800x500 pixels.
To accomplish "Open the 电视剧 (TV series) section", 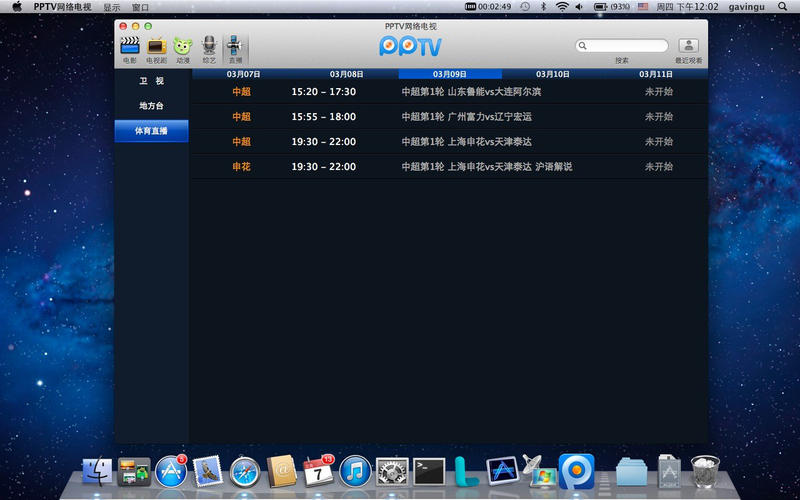I will coord(156,46).
